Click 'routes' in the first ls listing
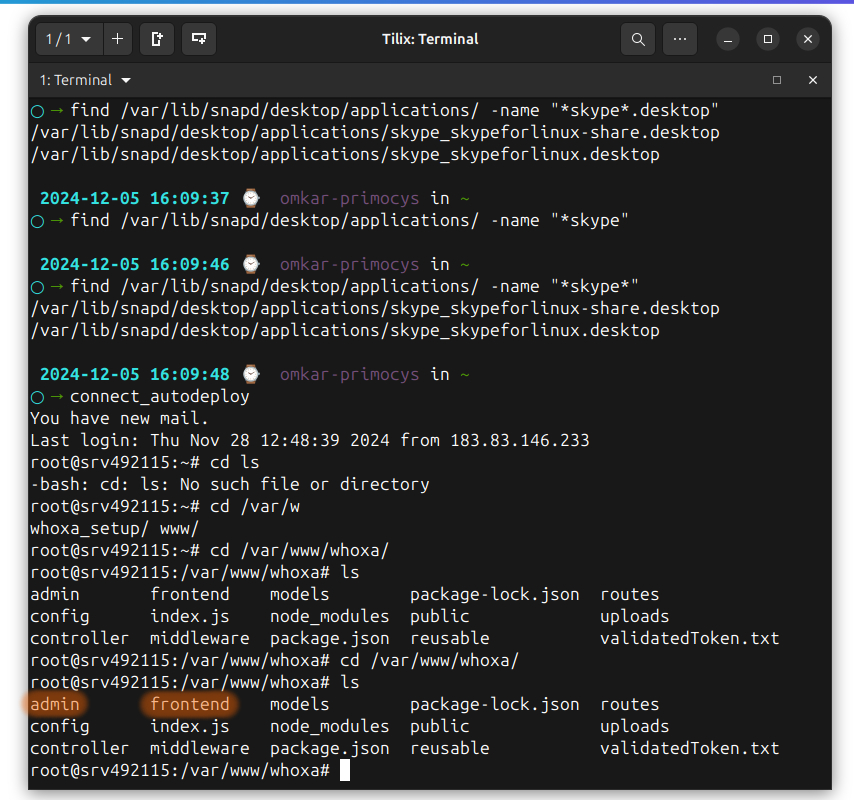The image size is (854, 800). 630,594
